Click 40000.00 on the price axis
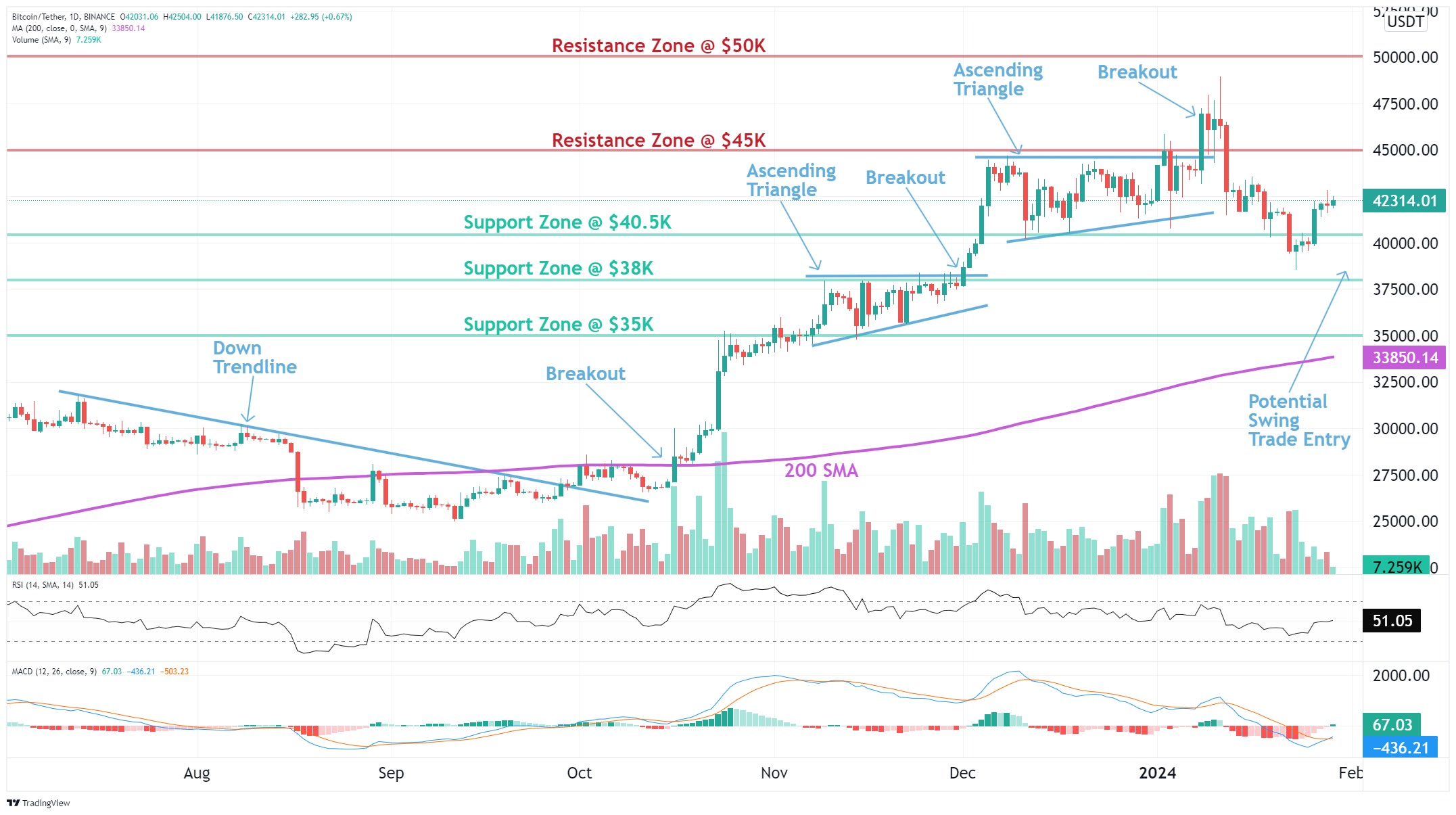1456x815 pixels. pyautogui.click(x=1405, y=243)
